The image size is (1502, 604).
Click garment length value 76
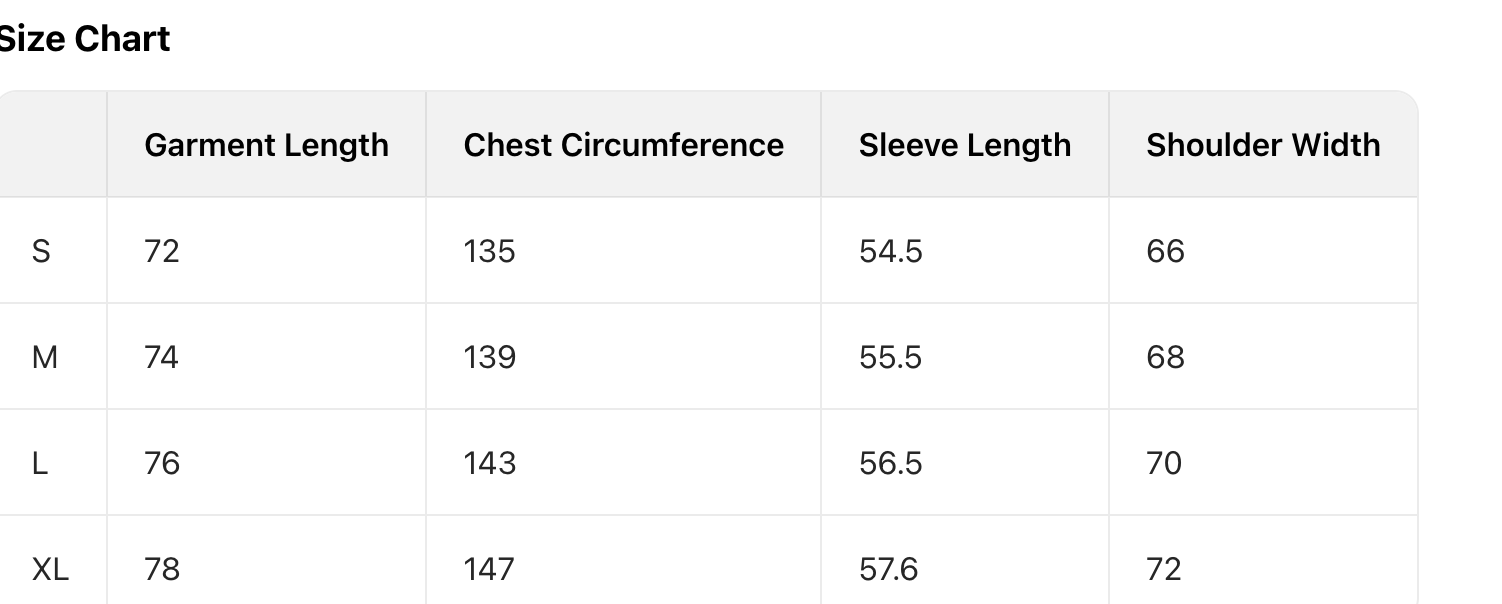point(162,463)
